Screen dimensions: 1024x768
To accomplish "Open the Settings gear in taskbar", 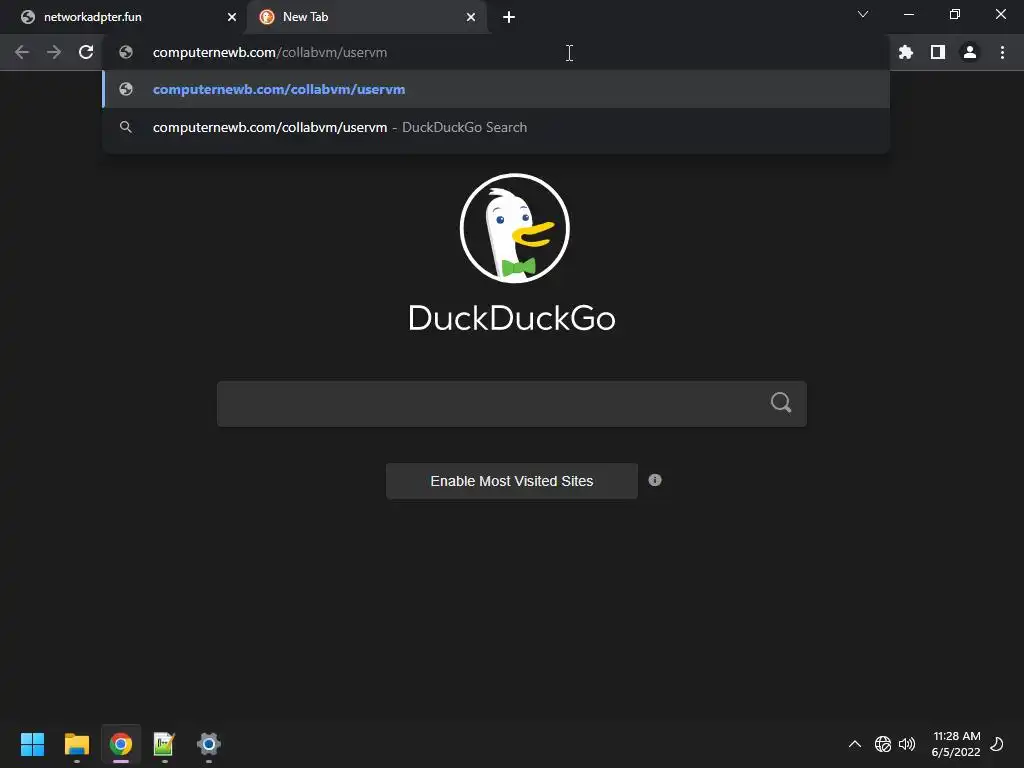I will tap(209, 744).
